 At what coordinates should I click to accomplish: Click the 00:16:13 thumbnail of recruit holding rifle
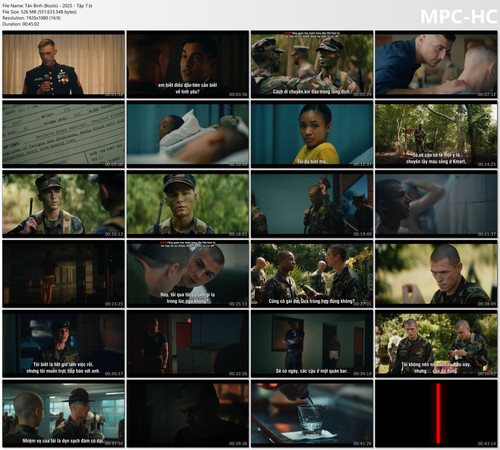point(63,204)
